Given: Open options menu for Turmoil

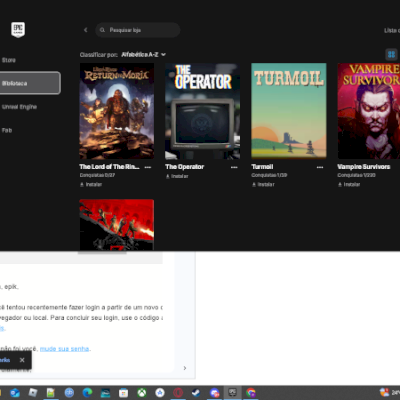Looking at the screenshot, I should pyautogui.click(x=320, y=167).
